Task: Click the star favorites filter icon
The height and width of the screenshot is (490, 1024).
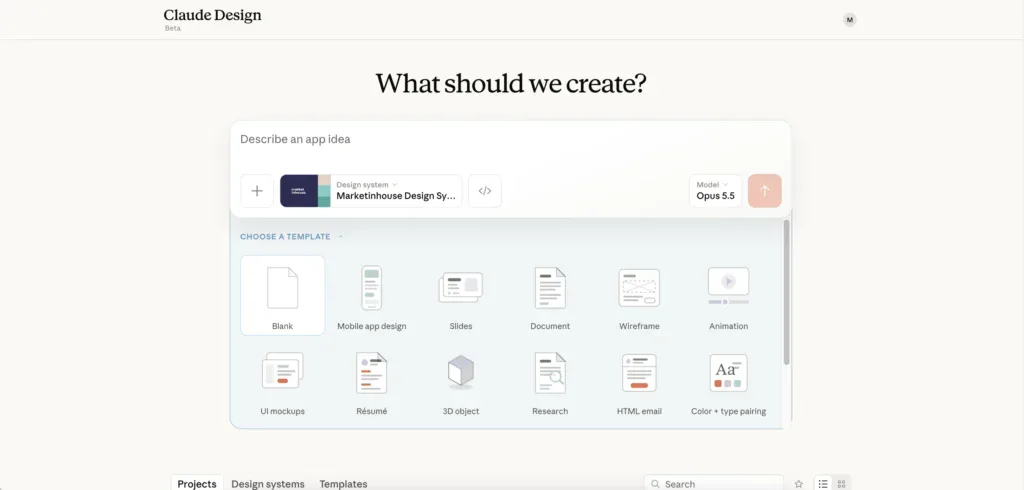Action: pyautogui.click(x=798, y=484)
